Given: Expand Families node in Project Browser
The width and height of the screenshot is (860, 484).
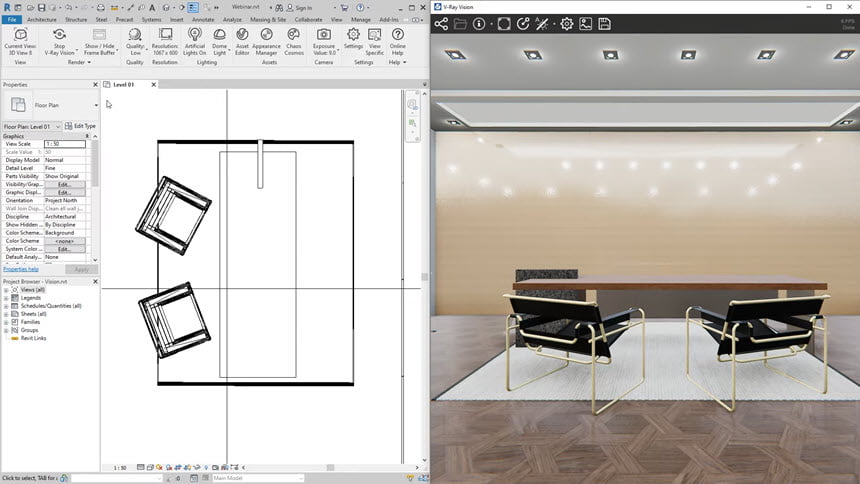Looking at the screenshot, I should 6,322.
